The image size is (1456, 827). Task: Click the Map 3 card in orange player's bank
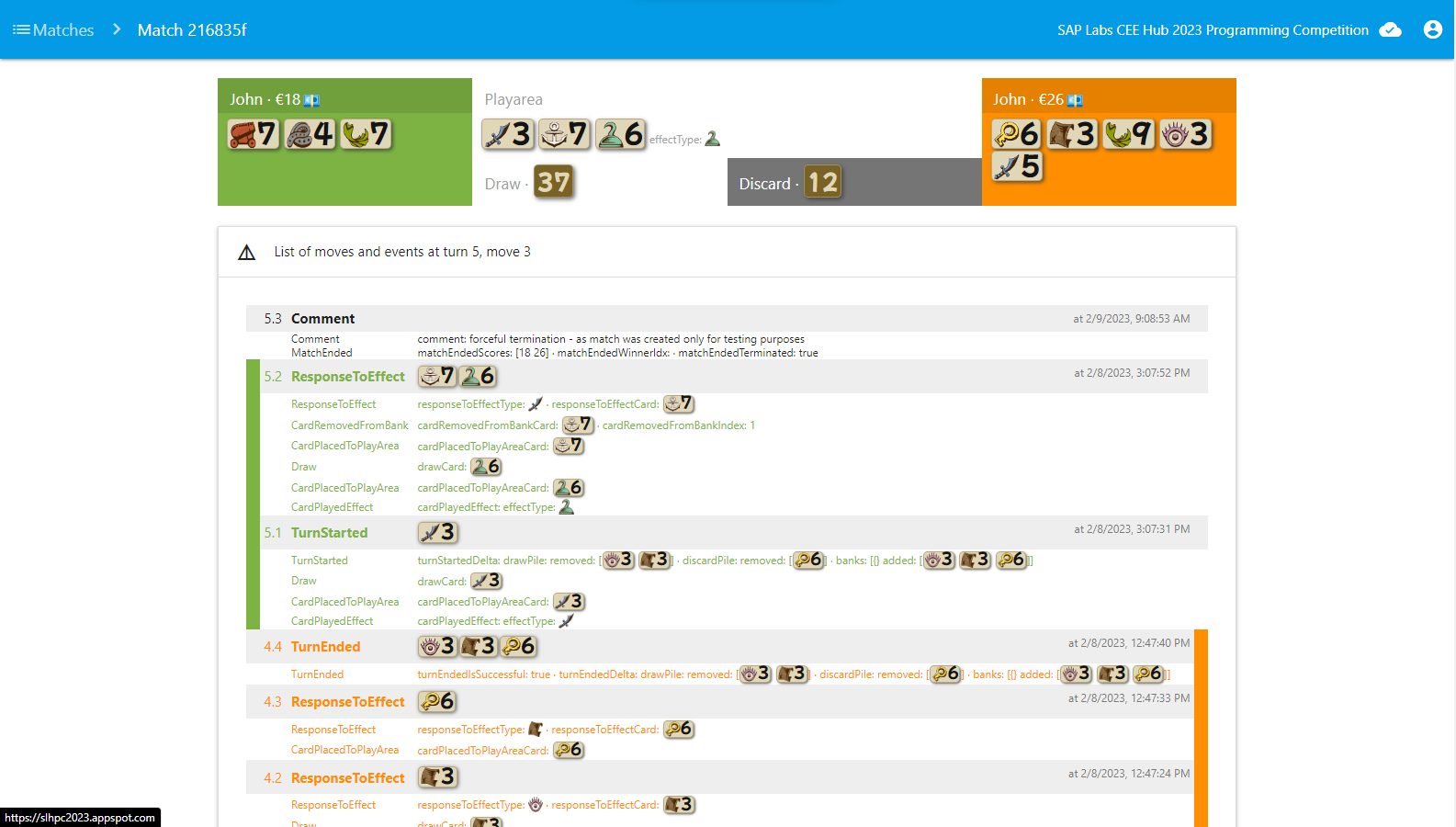[1072, 134]
